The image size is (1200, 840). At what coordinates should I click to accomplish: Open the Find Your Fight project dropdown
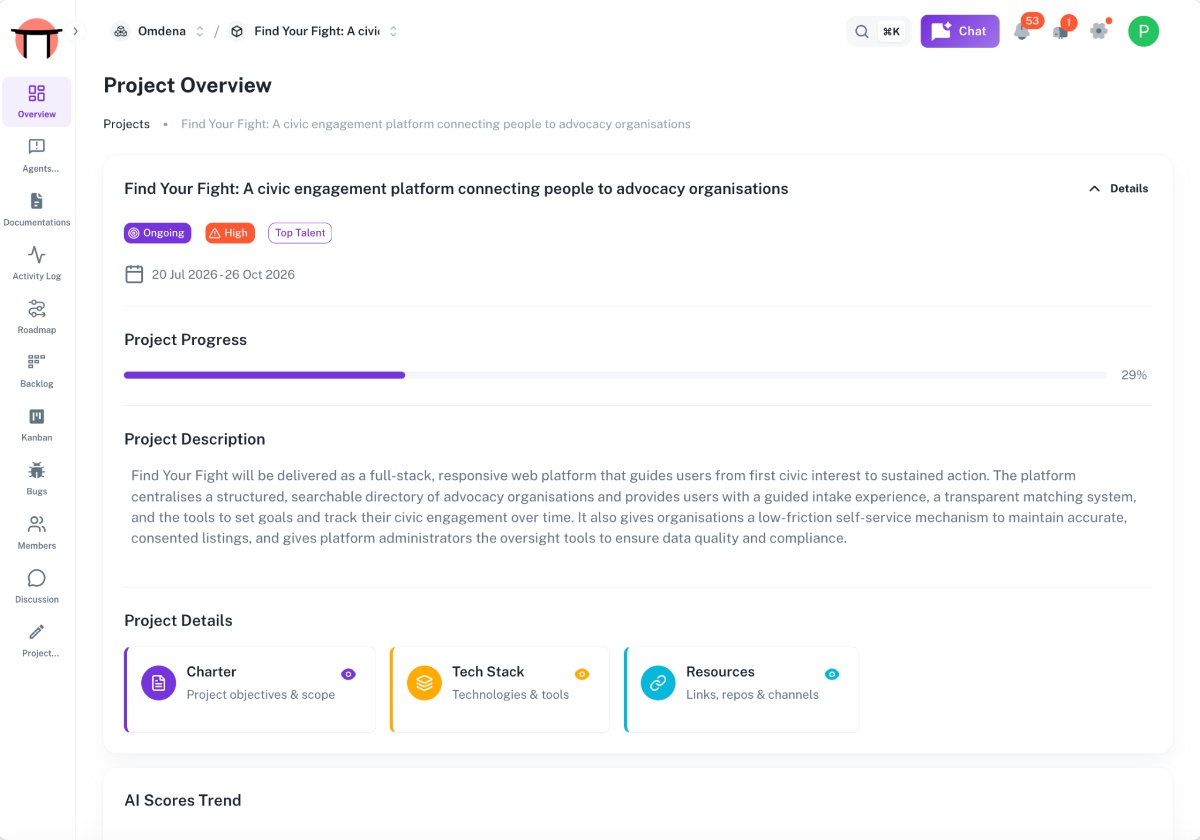314,31
